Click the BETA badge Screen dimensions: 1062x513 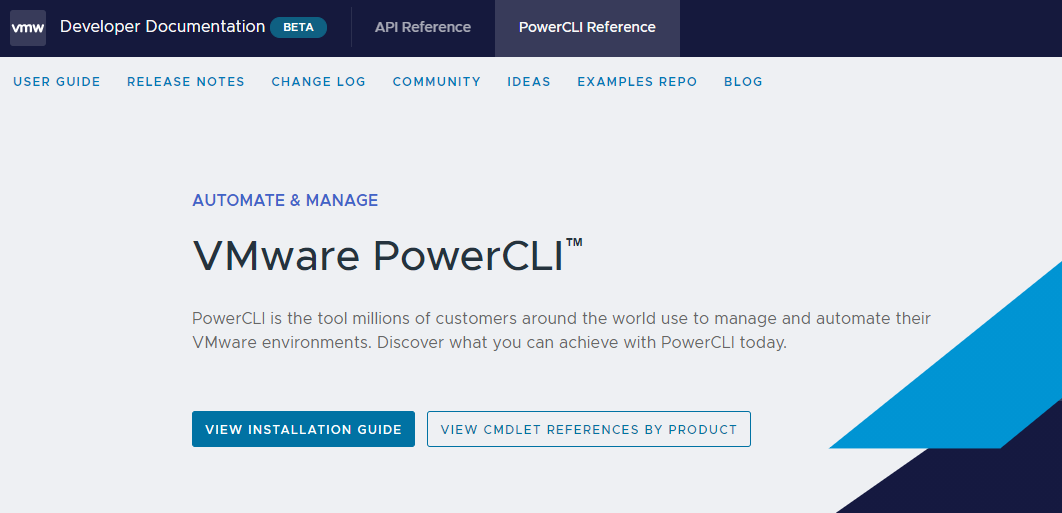pos(298,28)
